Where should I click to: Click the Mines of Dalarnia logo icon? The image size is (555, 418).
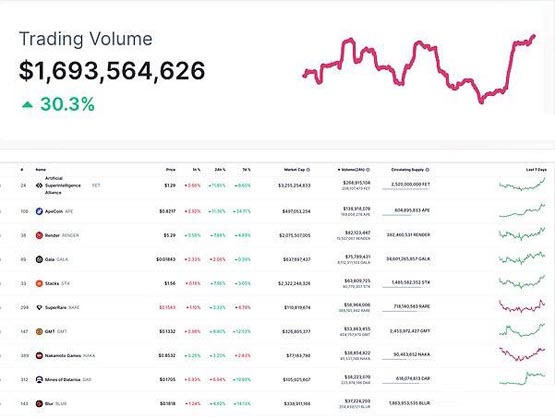coord(39,380)
